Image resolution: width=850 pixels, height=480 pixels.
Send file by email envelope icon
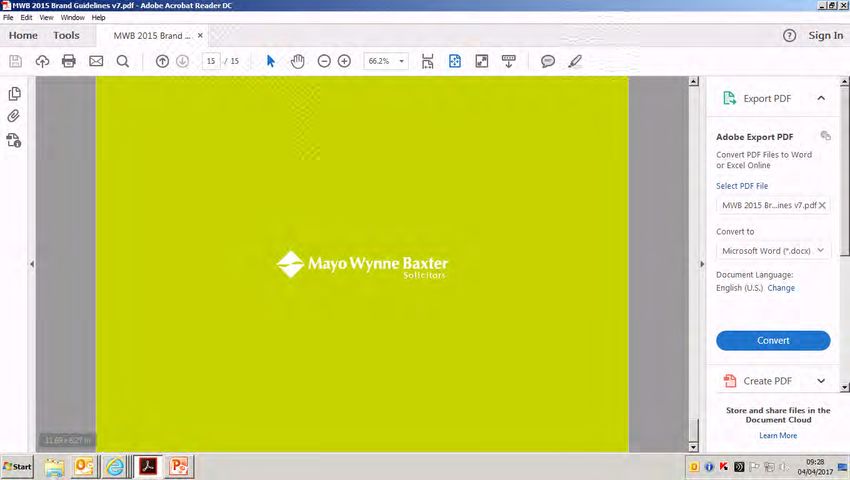click(96, 61)
